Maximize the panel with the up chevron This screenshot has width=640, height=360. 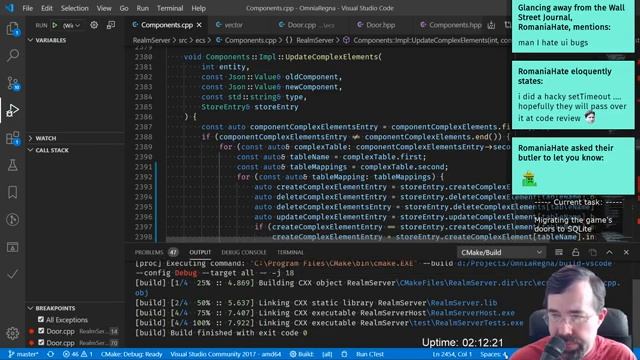pos(609,252)
